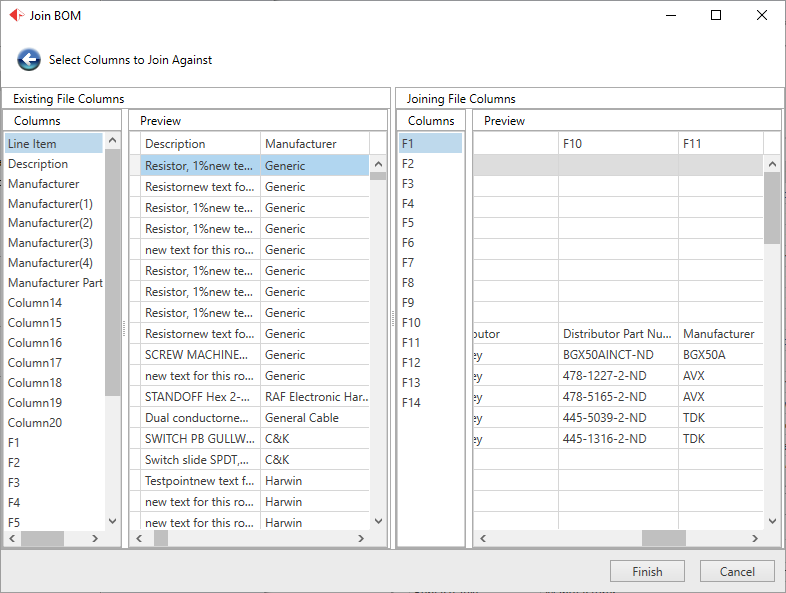Image resolution: width=786 pixels, height=593 pixels.
Task: Click the blue back arrow icon
Action: pyautogui.click(x=28, y=60)
